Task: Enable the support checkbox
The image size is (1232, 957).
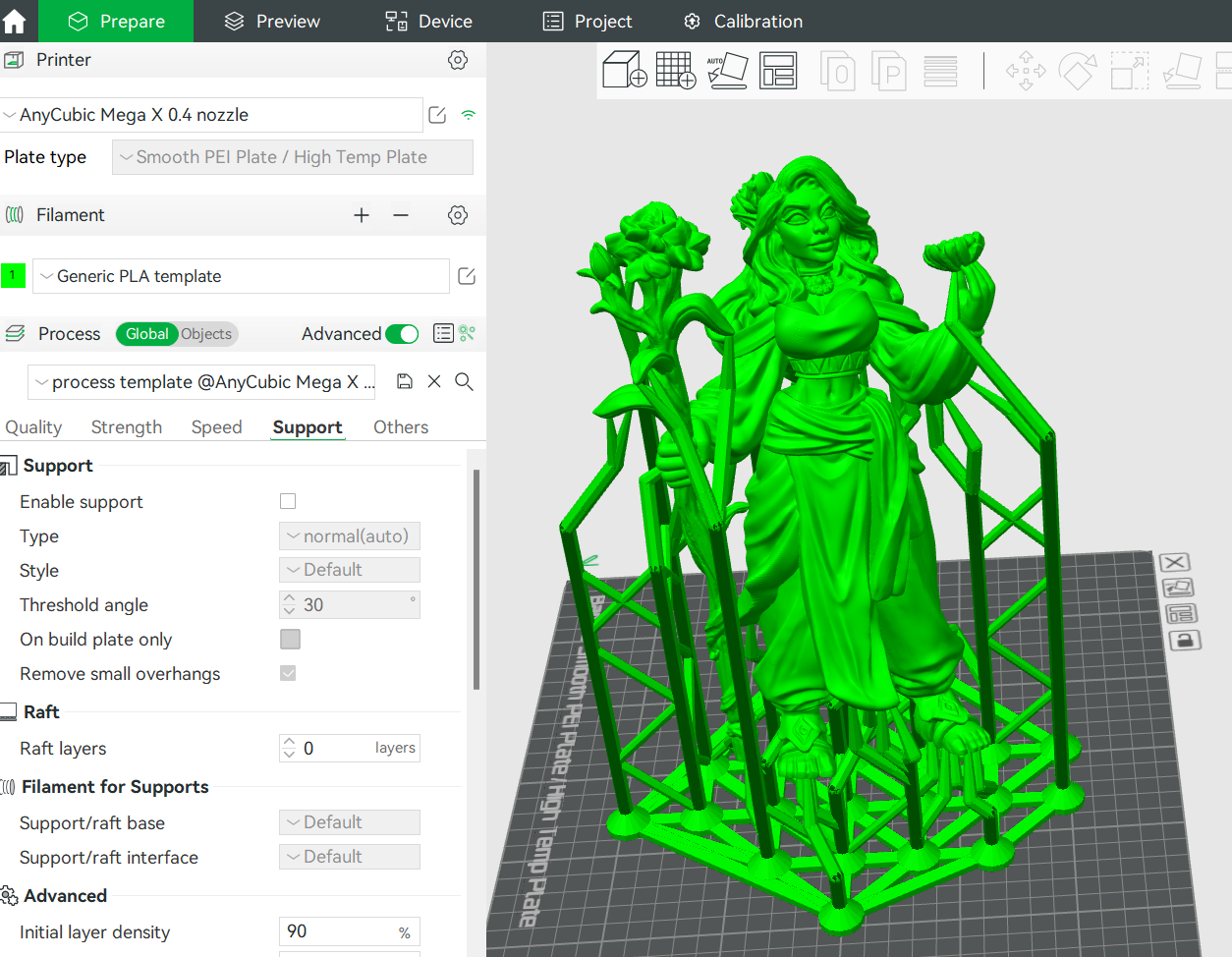Action: 288,501
